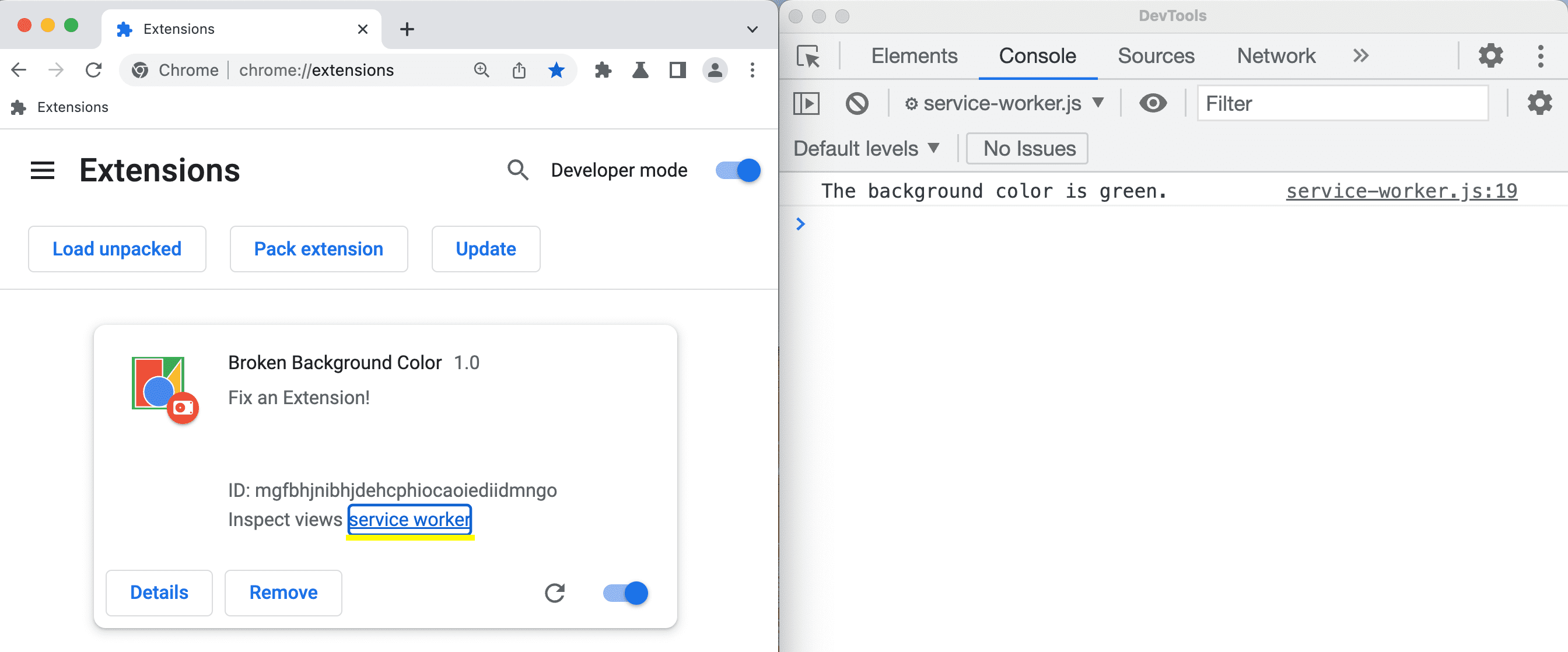
Task: Toggle the service-worker.js context selector
Action: pyautogui.click(x=1004, y=103)
